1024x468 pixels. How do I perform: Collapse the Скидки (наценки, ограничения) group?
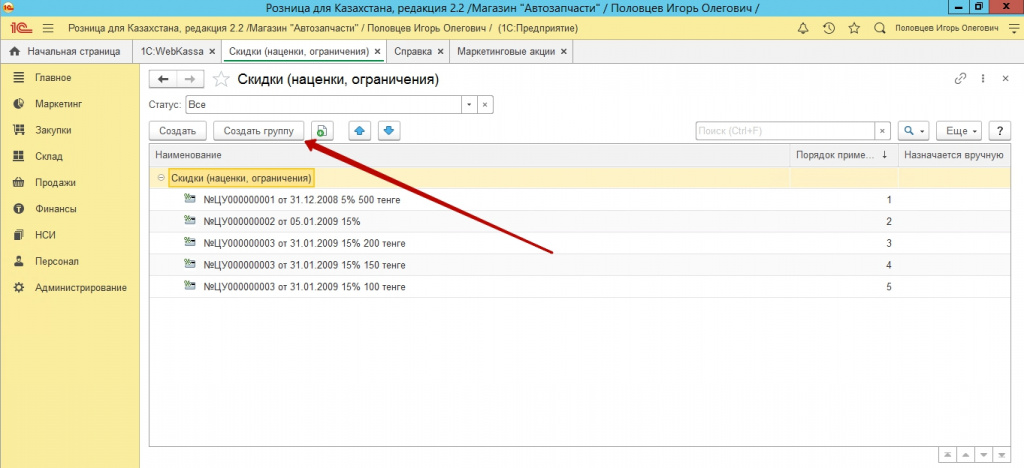point(161,178)
